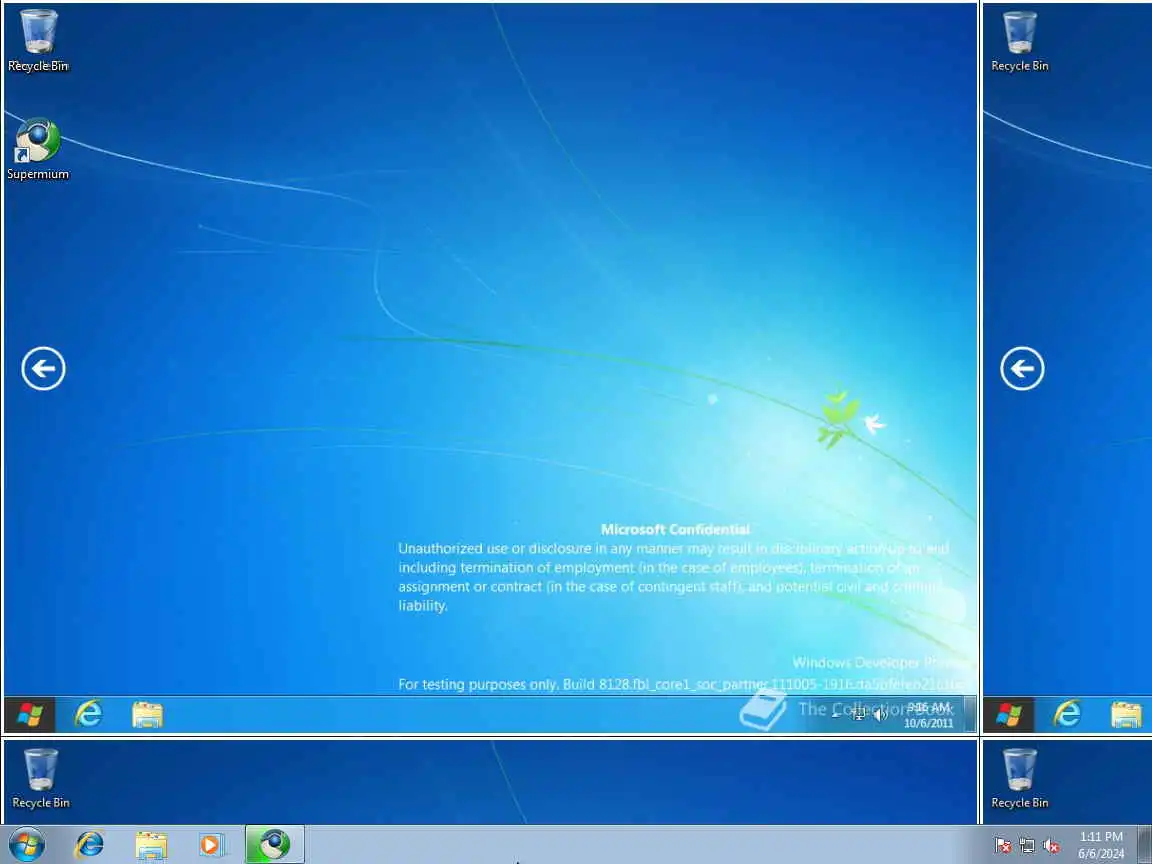Click the muted speaker volume tray icon
Screen dimensions: 1152x864
tap(1051, 846)
